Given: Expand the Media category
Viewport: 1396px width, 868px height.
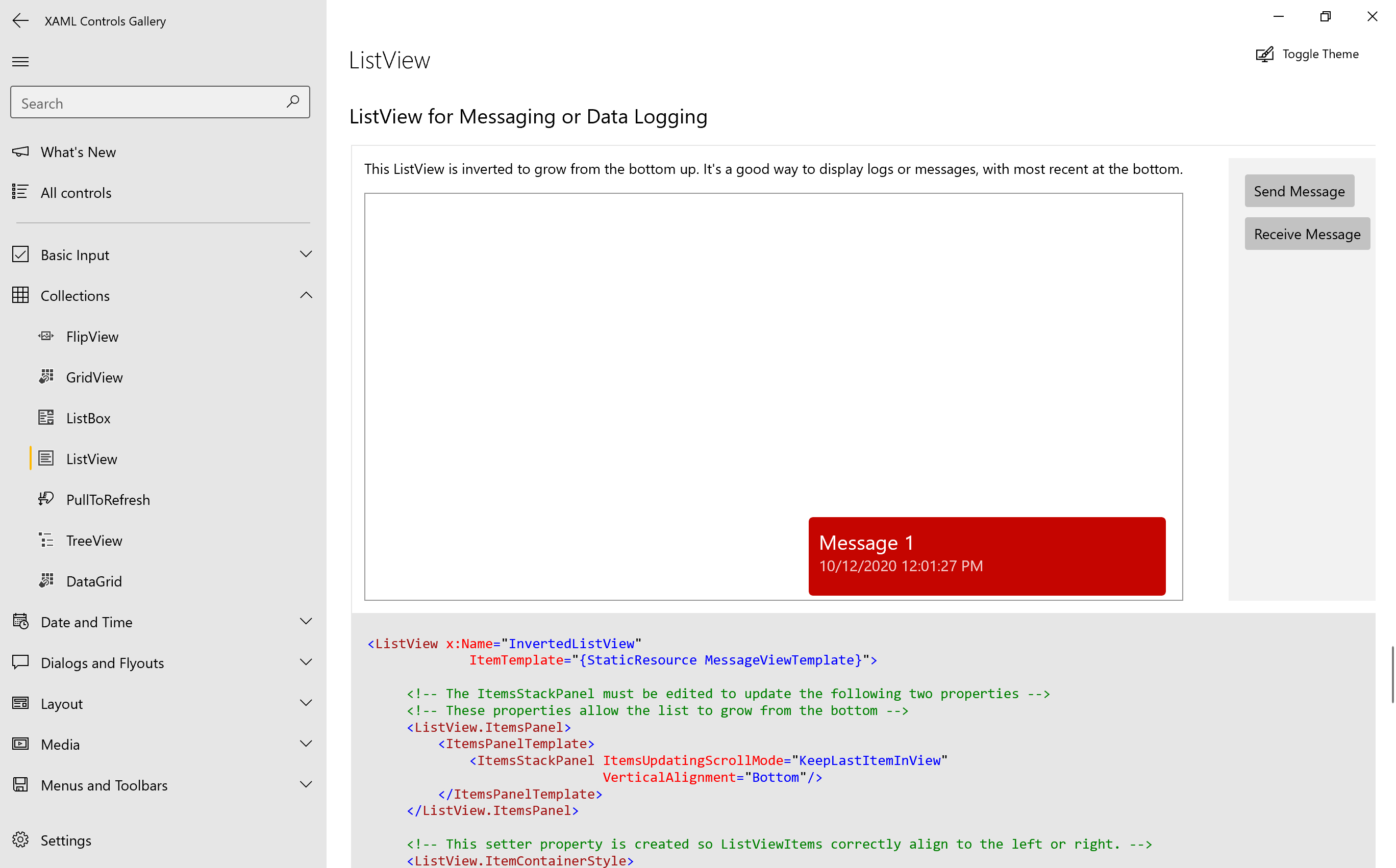Looking at the screenshot, I should pos(306,743).
